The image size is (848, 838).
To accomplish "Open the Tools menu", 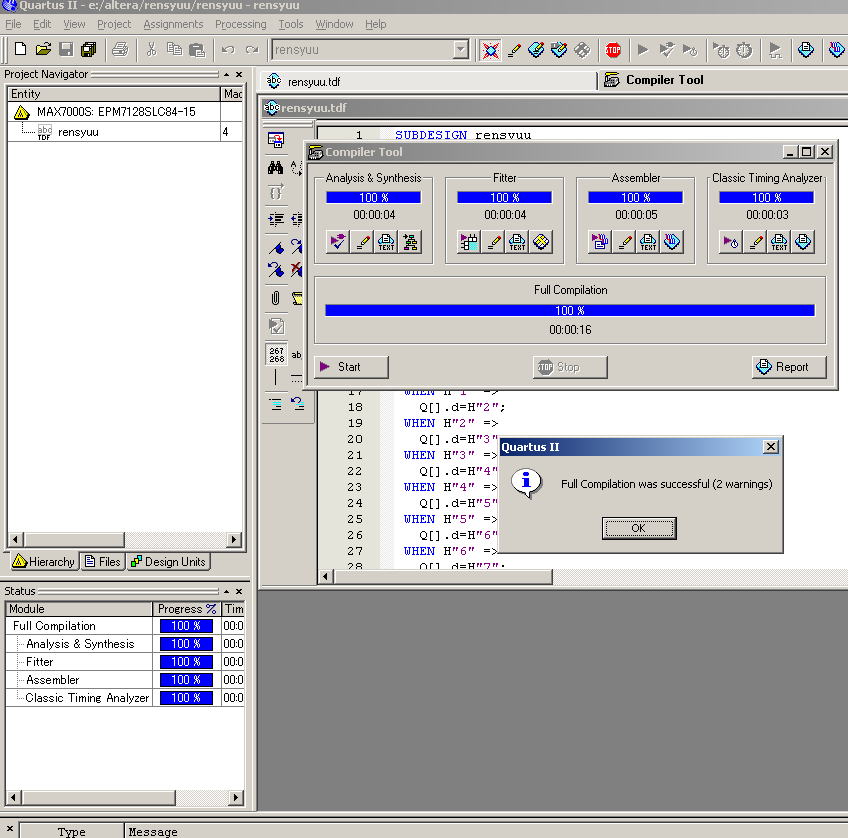I will [x=291, y=24].
